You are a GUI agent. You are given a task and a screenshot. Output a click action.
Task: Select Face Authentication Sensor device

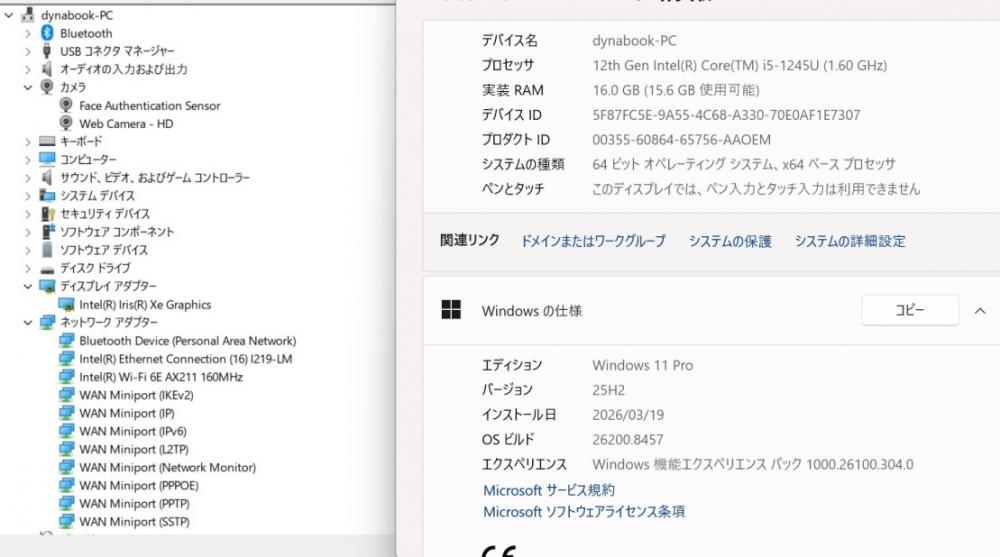point(150,105)
